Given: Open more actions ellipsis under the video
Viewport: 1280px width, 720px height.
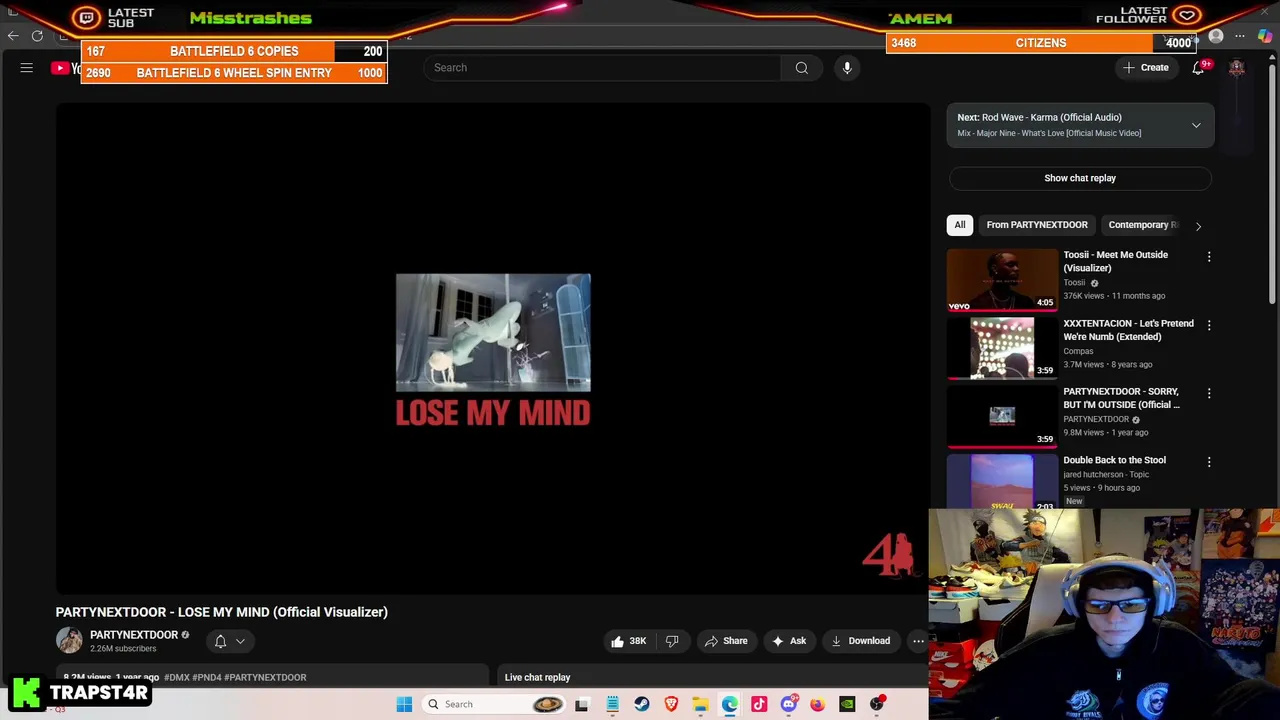Looking at the screenshot, I should pos(918,641).
